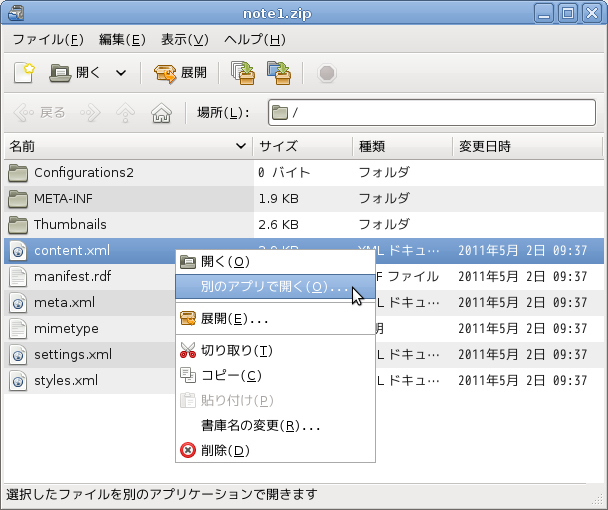Open the ファイル(F) menu
This screenshot has width=608, height=510.
click(48, 40)
